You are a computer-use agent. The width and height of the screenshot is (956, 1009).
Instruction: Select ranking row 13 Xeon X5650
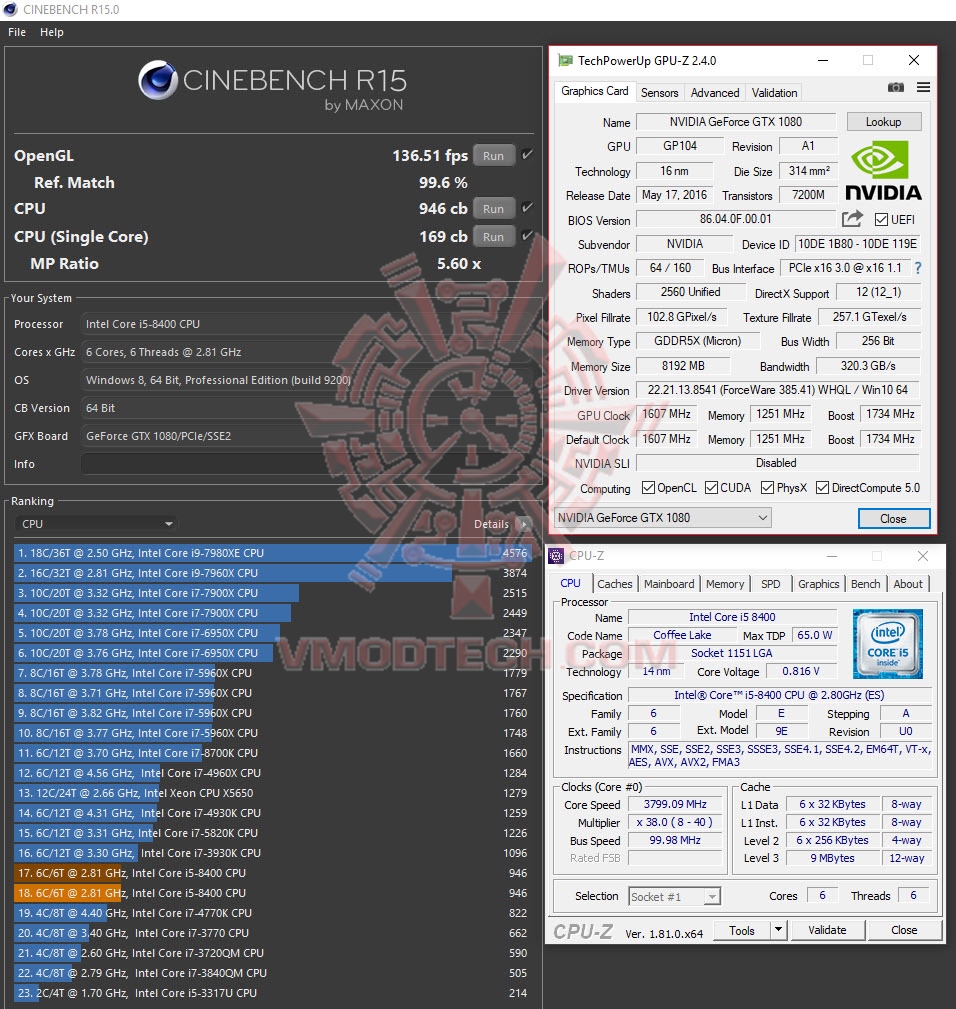coord(273,793)
